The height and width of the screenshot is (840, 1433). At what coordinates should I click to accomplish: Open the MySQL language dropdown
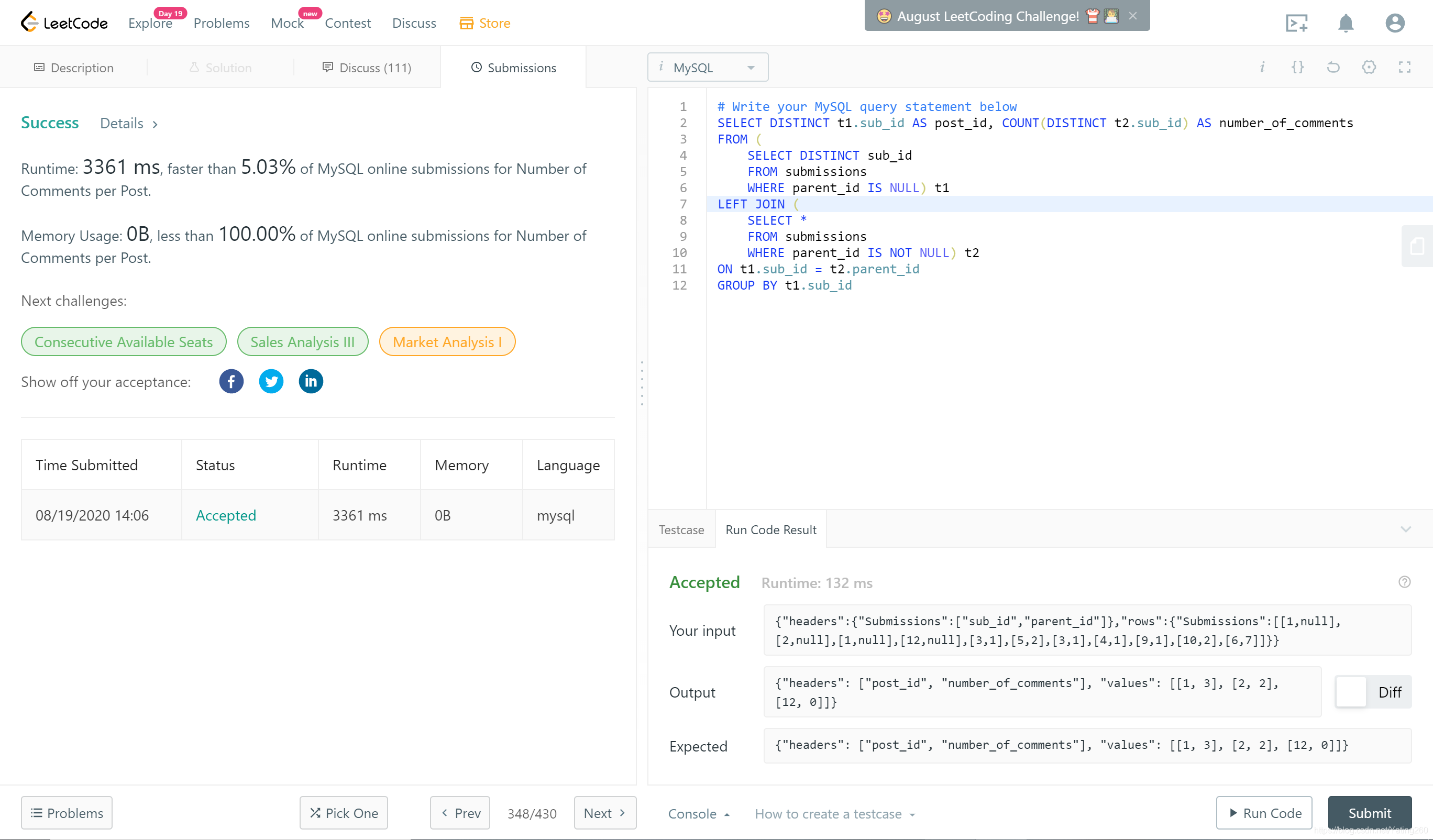(708, 68)
